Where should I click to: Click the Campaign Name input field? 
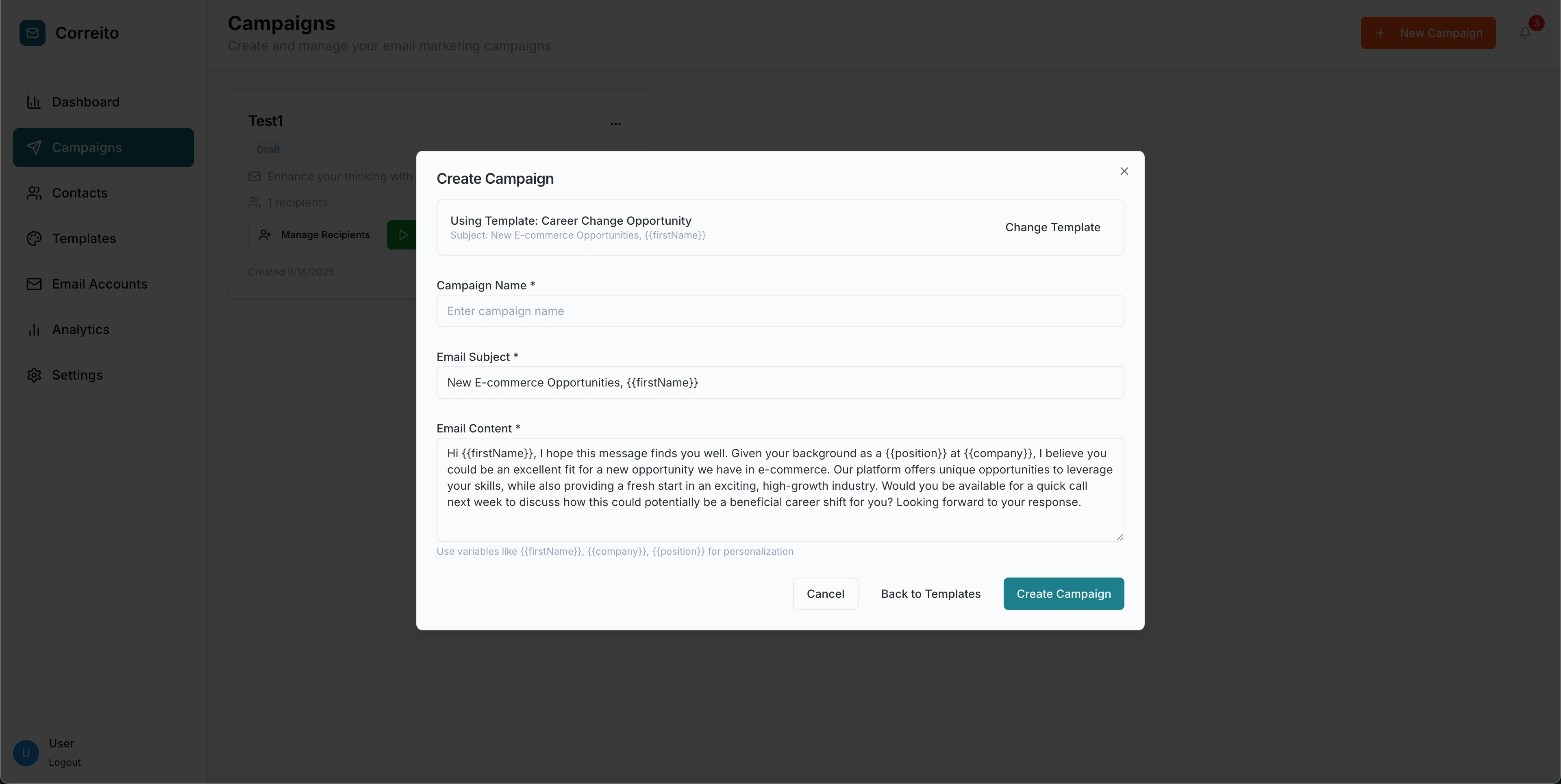(x=780, y=311)
